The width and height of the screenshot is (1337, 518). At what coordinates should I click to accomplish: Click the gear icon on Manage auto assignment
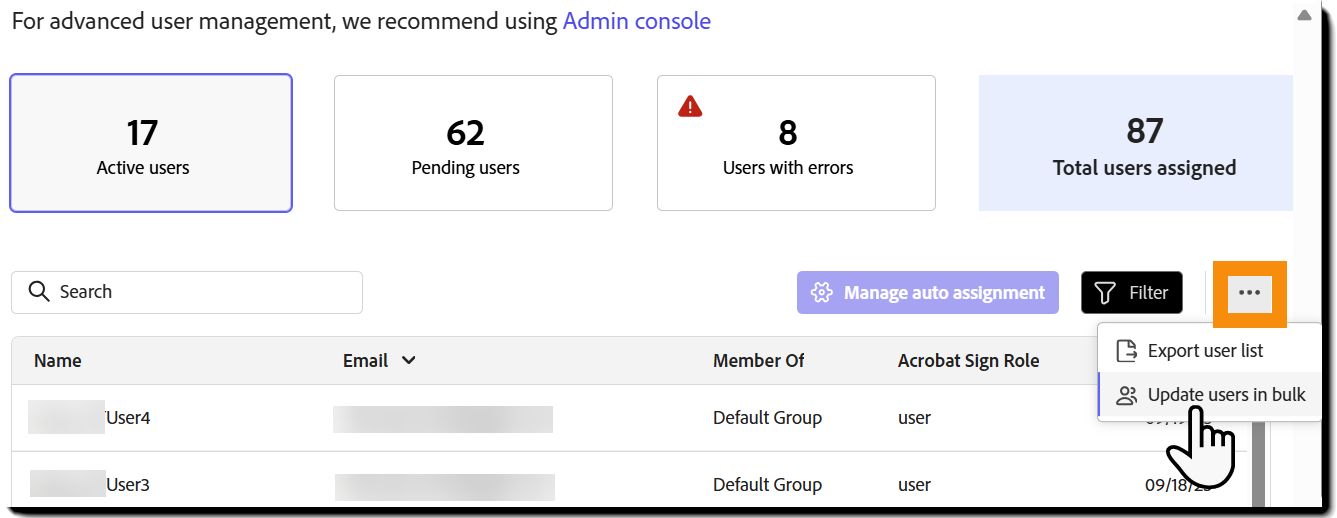coord(822,293)
